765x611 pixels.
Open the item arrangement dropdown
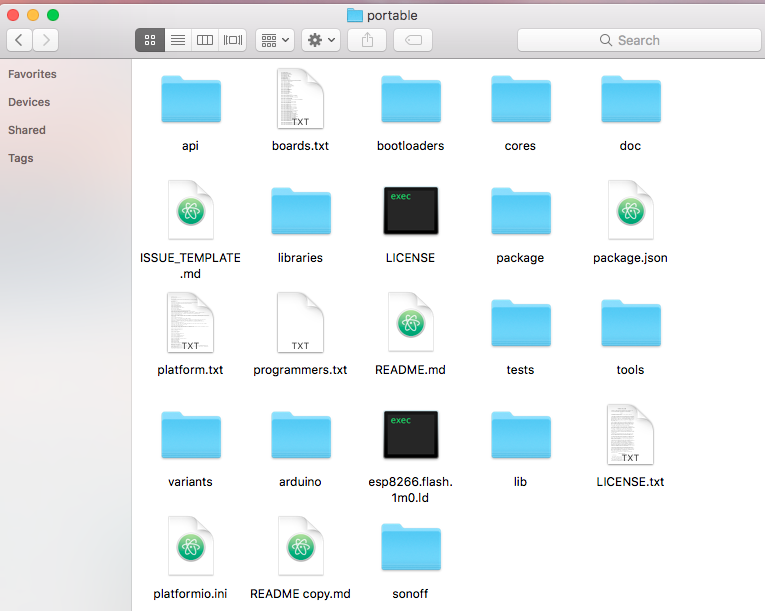[275, 40]
